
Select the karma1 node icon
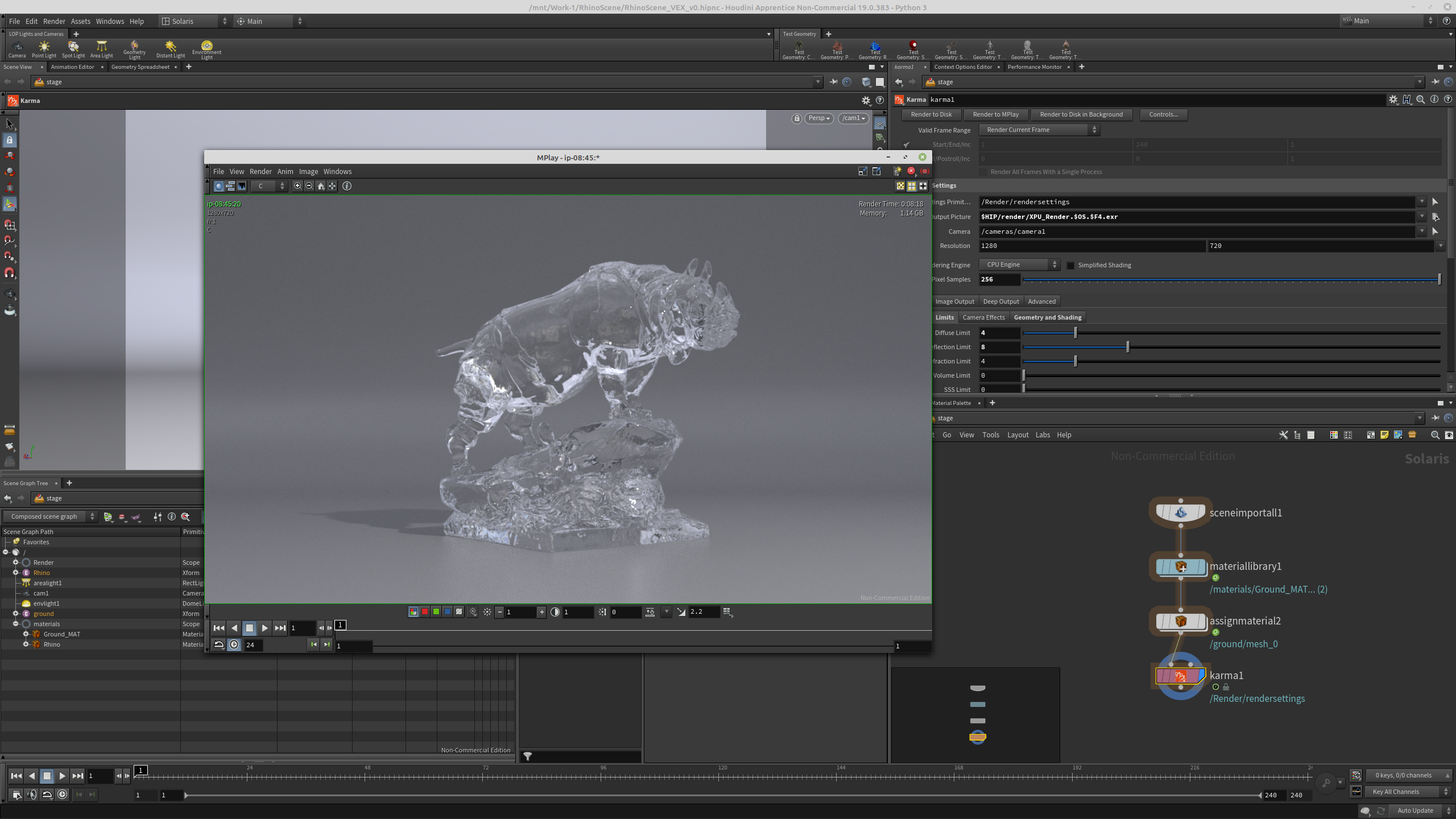point(1181,676)
